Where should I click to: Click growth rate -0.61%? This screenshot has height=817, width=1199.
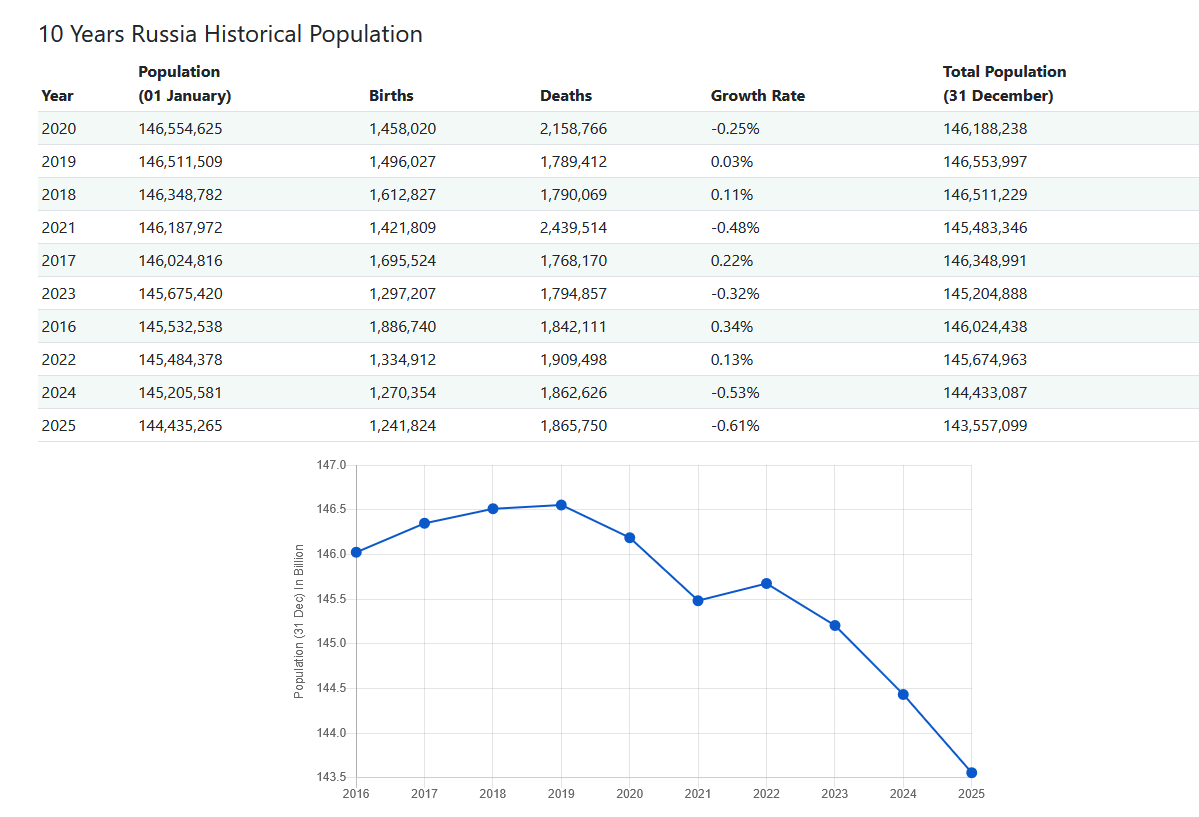(x=735, y=425)
